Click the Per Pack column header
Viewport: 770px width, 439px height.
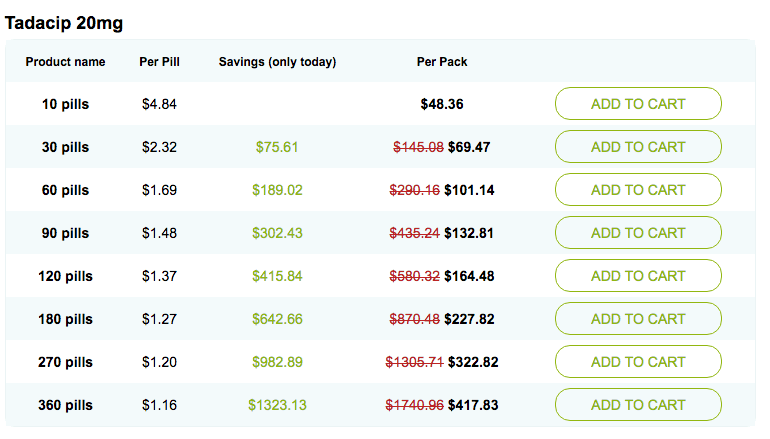[442, 62]
